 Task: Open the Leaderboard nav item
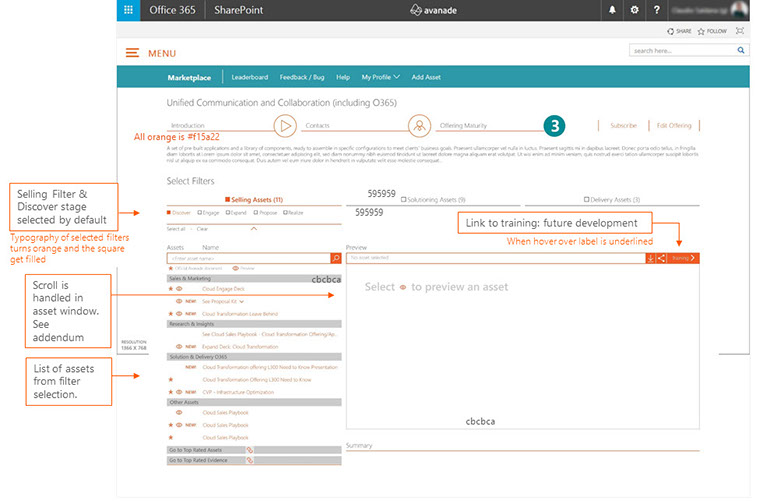tap(249, 77)
